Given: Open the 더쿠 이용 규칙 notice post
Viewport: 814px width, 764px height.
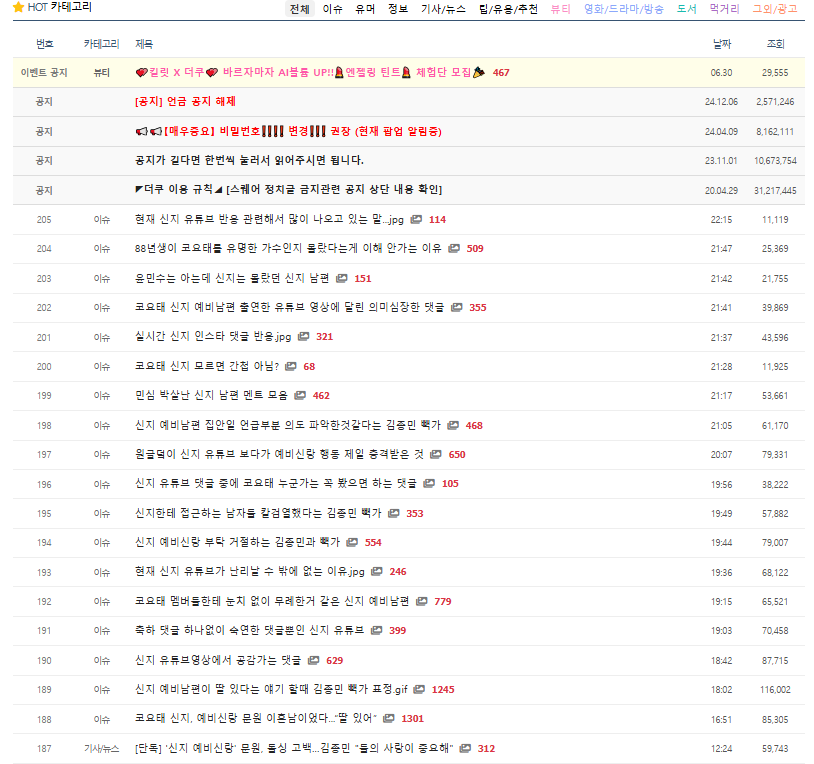Looking at the screenshot, I should [x=288, y=190].
